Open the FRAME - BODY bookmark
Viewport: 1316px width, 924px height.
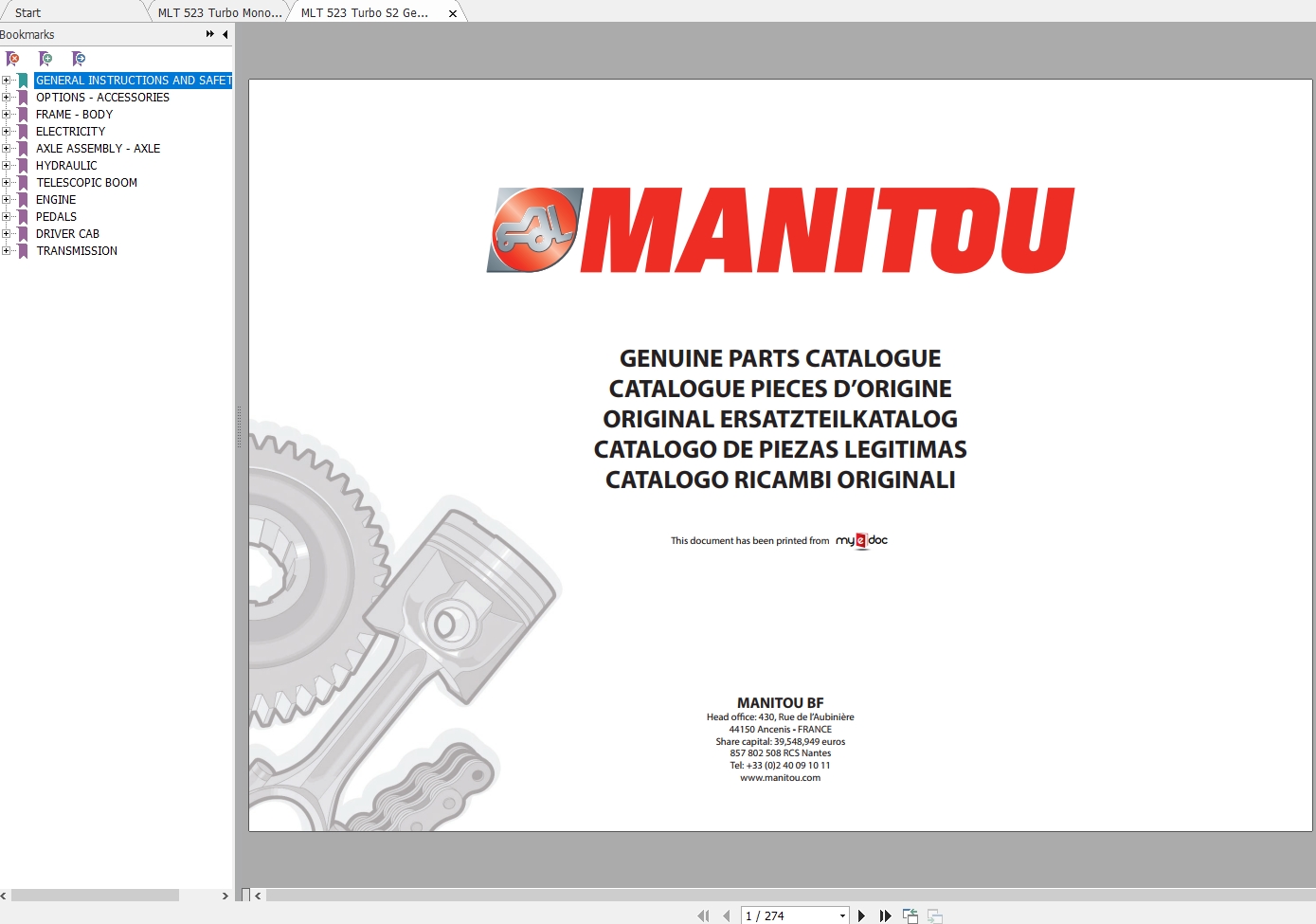tap(74, 115)
